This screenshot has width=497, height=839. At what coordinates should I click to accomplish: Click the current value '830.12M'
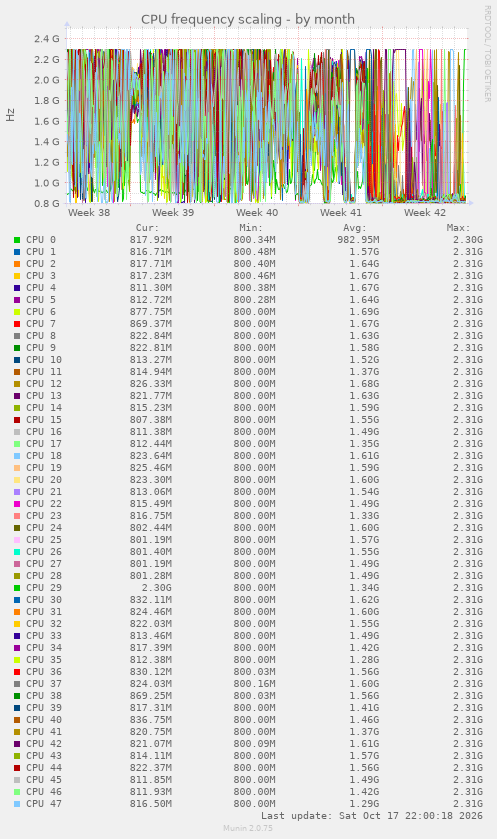[151, 672]
